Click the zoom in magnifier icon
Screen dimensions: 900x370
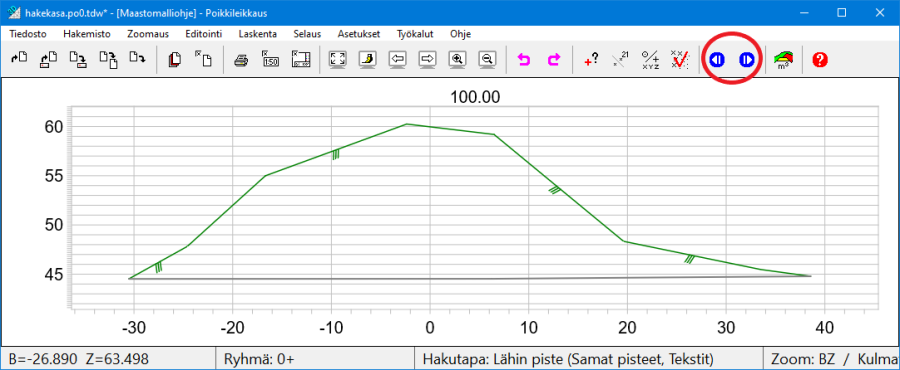457,59
